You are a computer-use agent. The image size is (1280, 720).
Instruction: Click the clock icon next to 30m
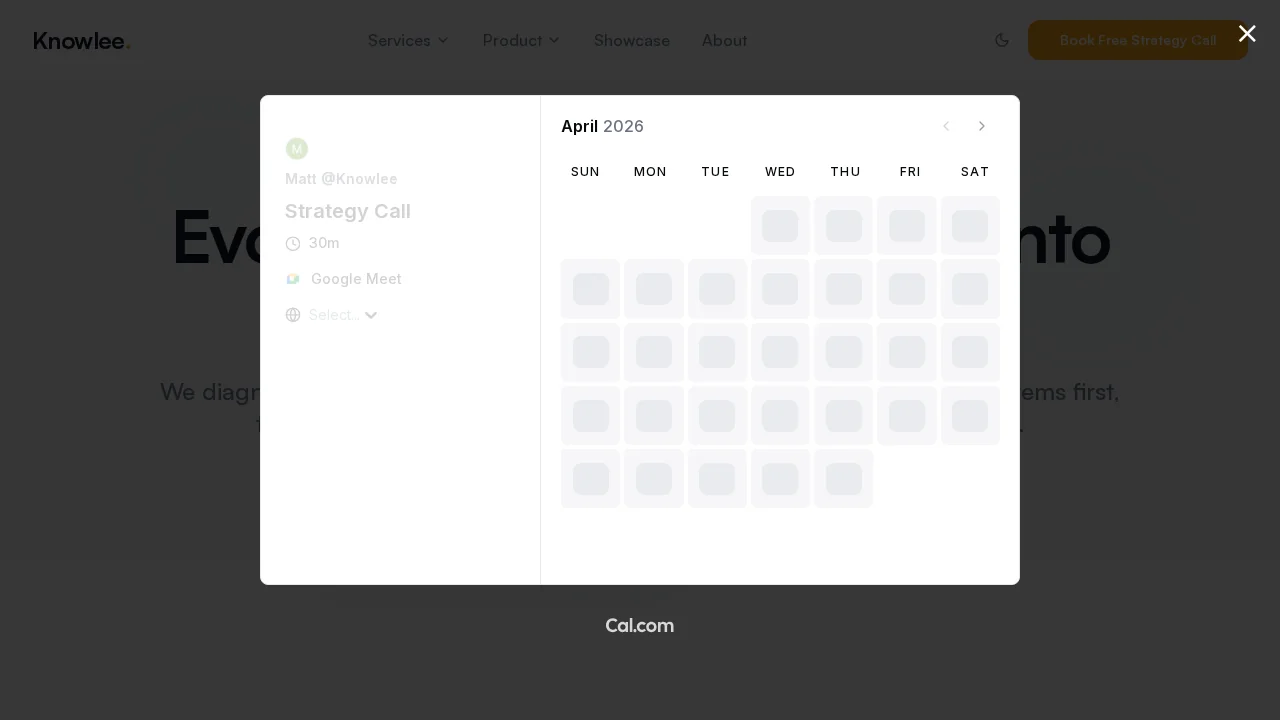[x=293, y=243]
